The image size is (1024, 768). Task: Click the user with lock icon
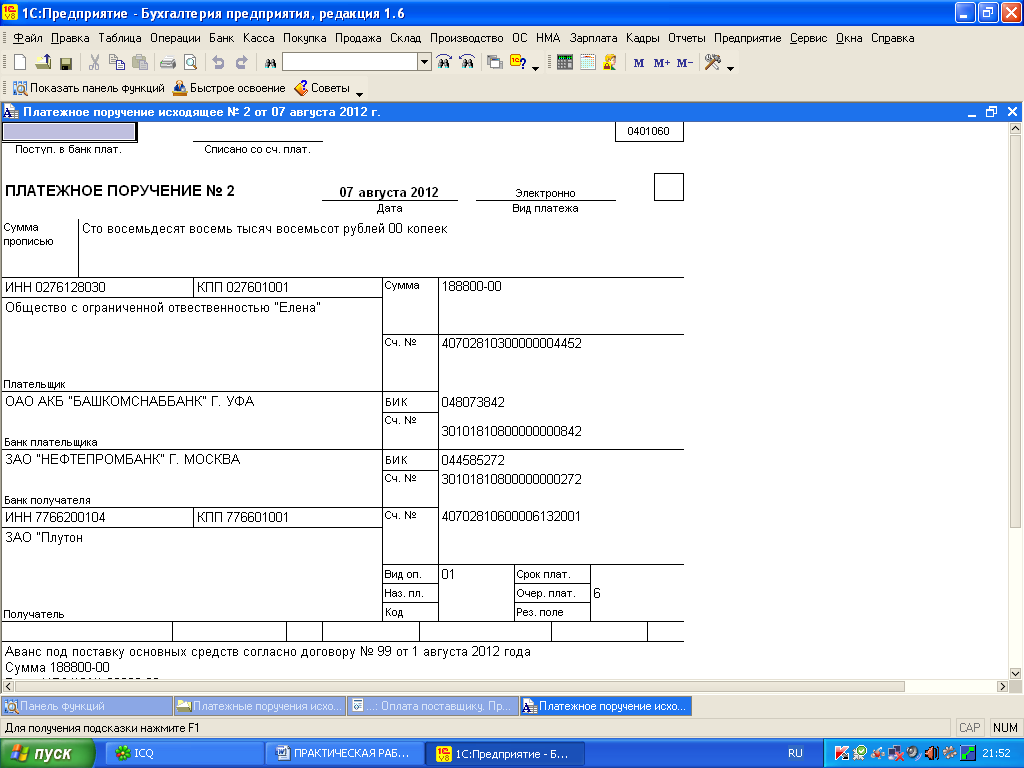(610, 63)
